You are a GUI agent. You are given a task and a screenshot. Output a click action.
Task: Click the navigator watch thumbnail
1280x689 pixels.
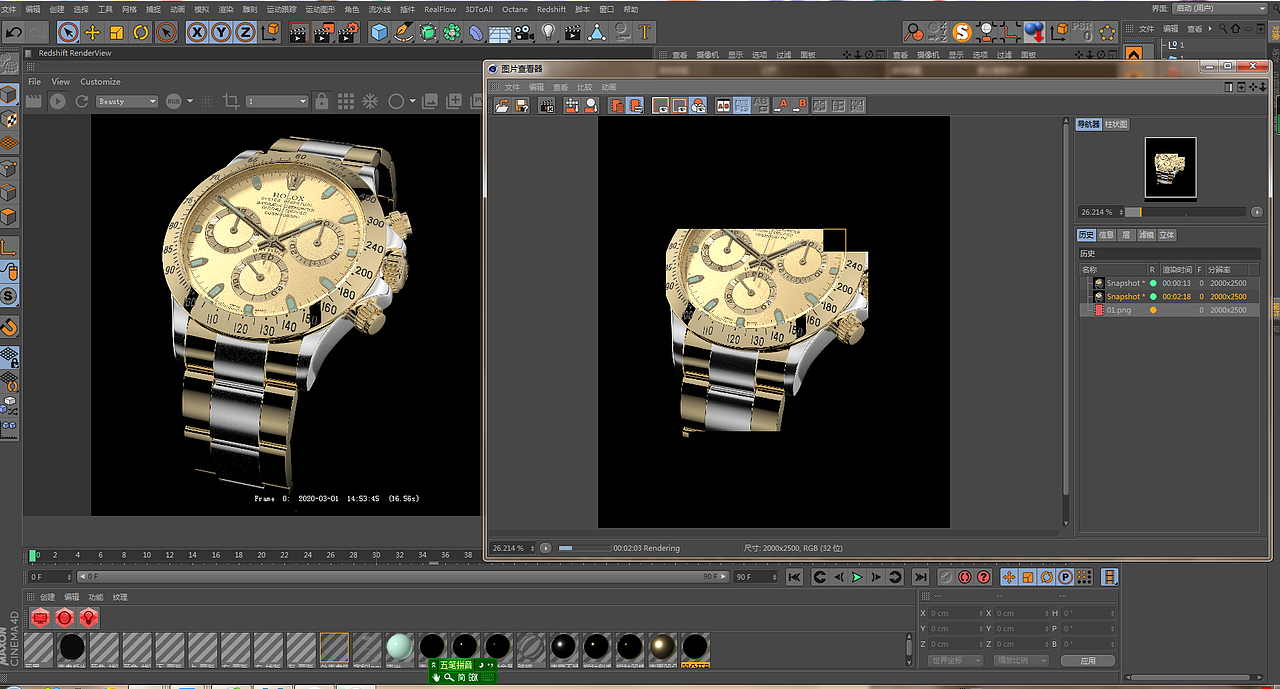coord(1170,168)
